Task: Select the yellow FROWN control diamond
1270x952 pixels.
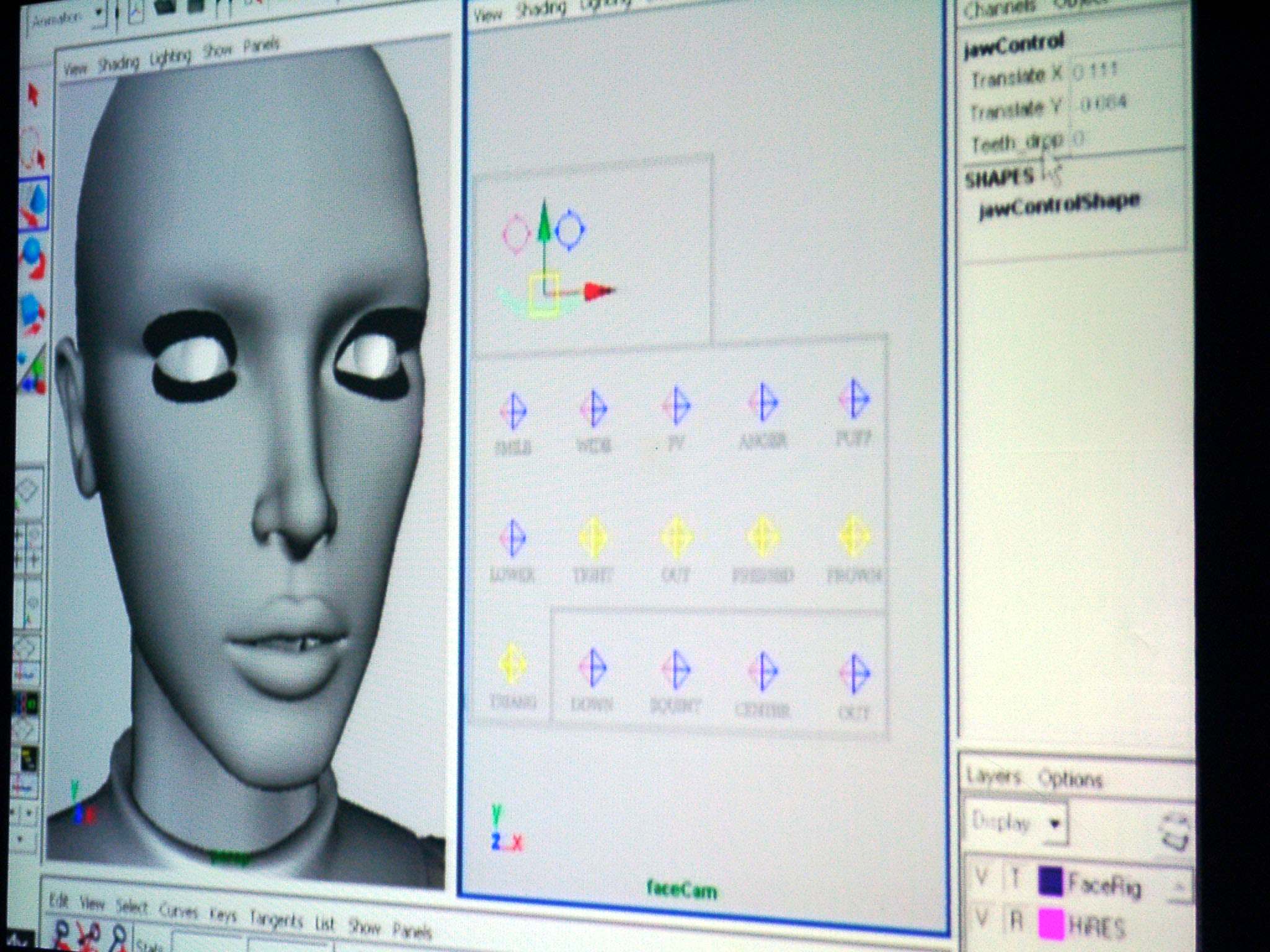Action: tap(854, 536)
